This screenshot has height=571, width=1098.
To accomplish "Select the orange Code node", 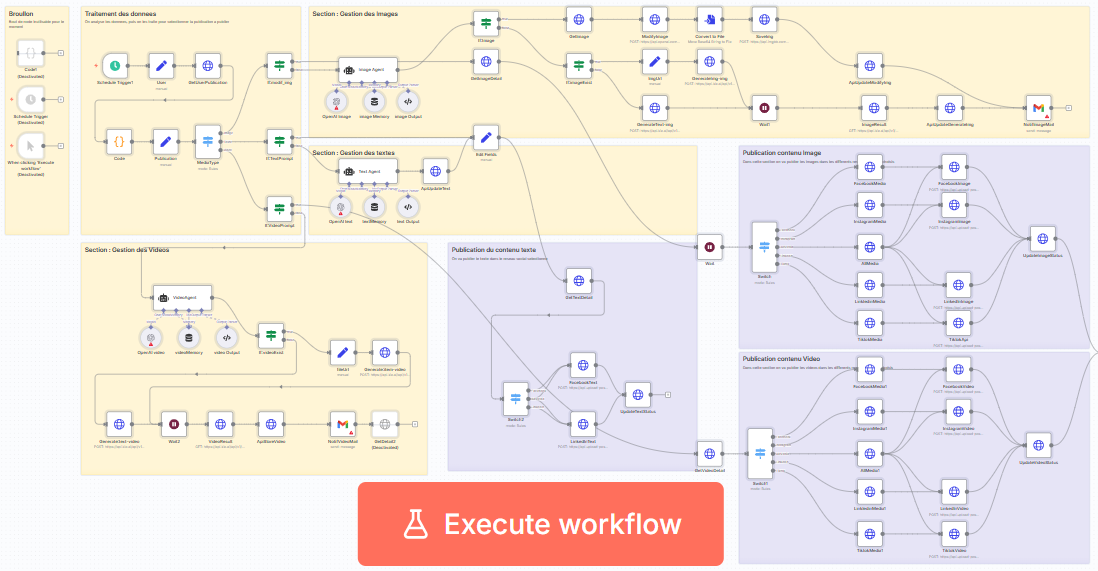I will tap(119, 141).
